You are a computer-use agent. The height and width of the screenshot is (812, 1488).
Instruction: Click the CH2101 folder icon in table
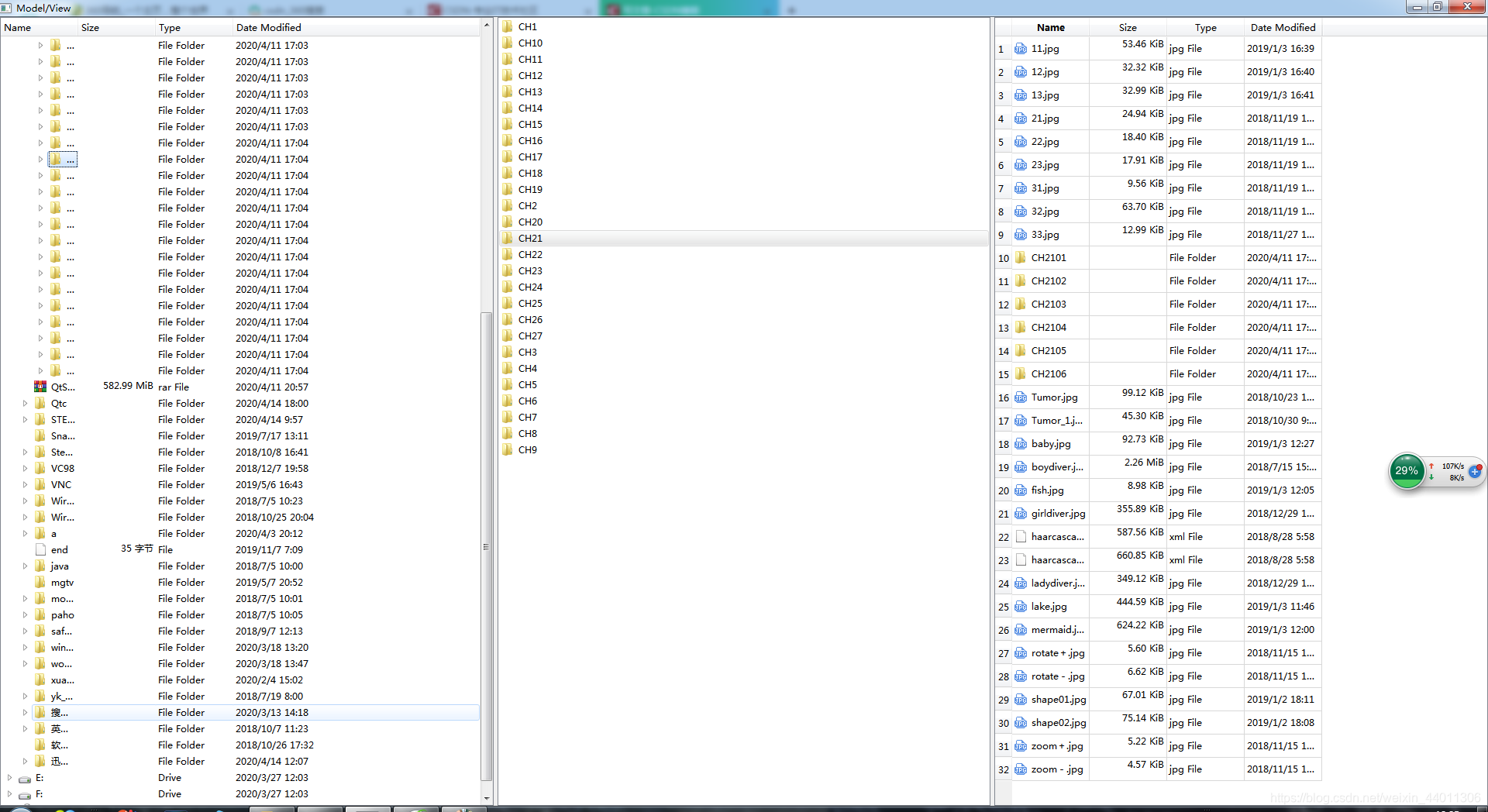point(1021,257)
